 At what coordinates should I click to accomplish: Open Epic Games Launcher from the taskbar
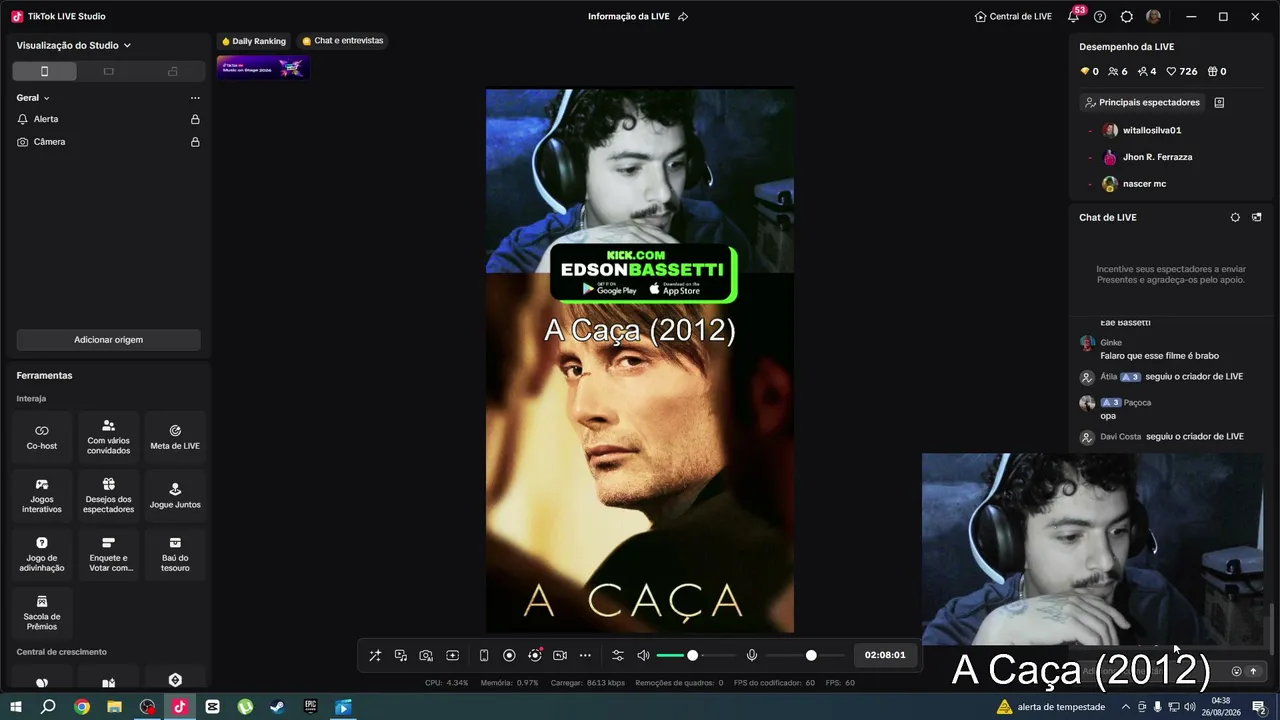tap(310, 707)
